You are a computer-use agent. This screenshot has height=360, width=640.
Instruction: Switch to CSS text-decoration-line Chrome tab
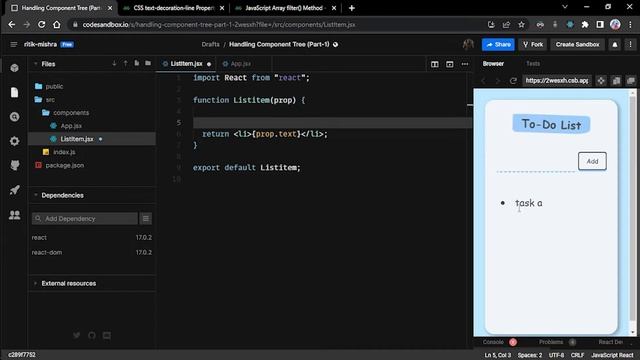point(174,8)
